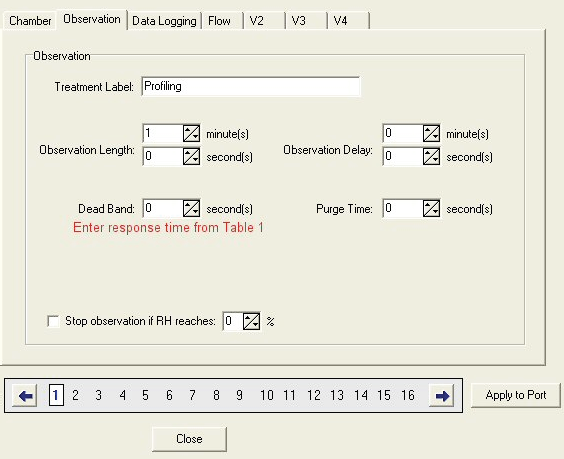Viewport: 564px width, 459px height.
Task: Click RH percentage spinner arrows
Action: coord(251,321)
